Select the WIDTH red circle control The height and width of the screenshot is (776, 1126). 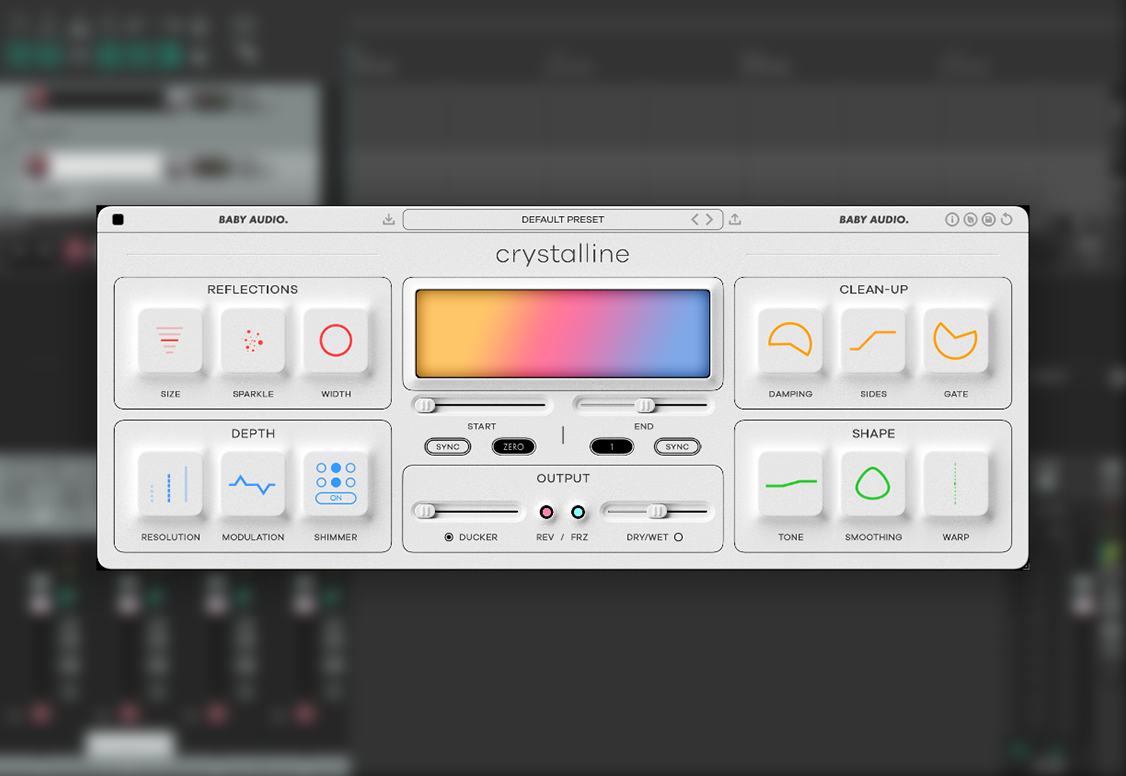335,340
